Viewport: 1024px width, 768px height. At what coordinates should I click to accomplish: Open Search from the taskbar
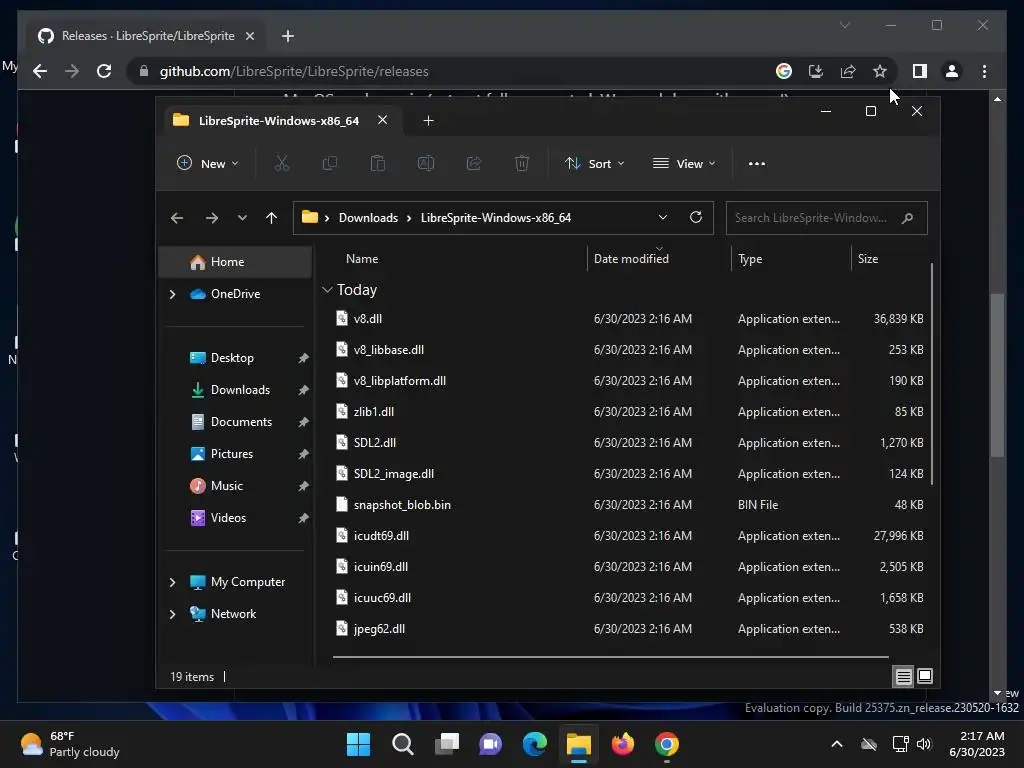[x=402, y=744]
